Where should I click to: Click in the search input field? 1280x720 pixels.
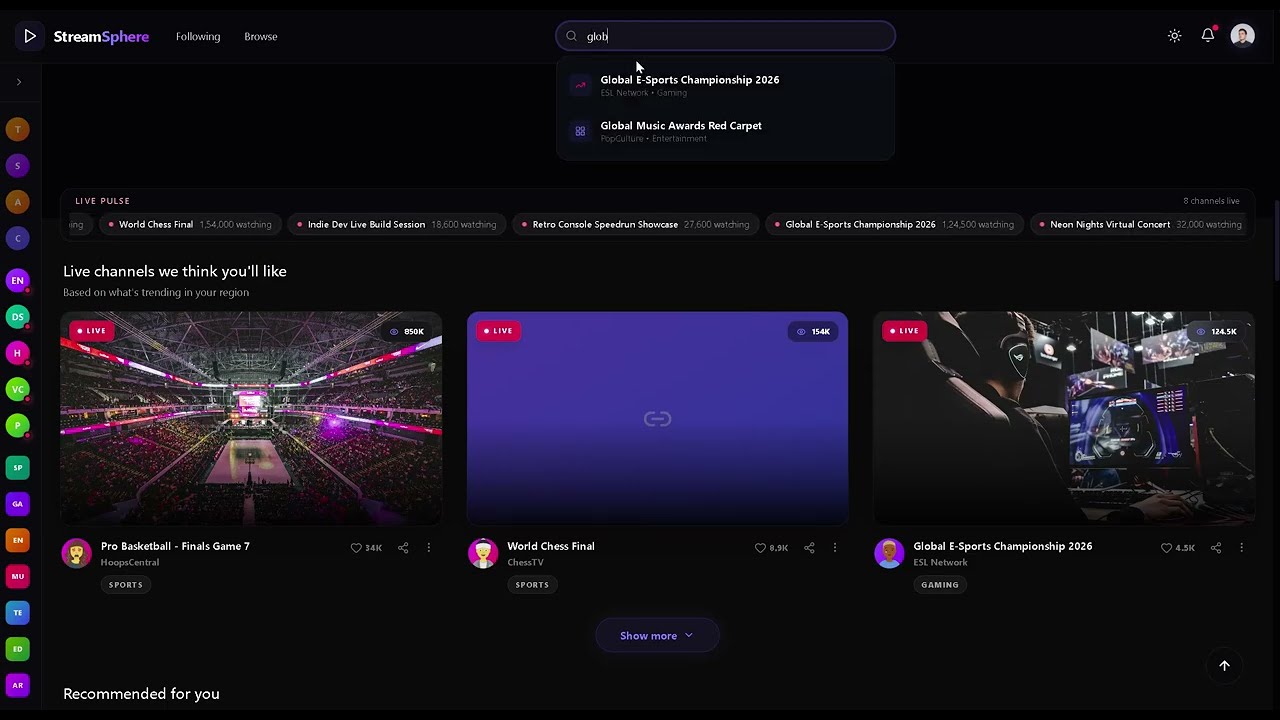pyautogui.click(x=725, y=36)
